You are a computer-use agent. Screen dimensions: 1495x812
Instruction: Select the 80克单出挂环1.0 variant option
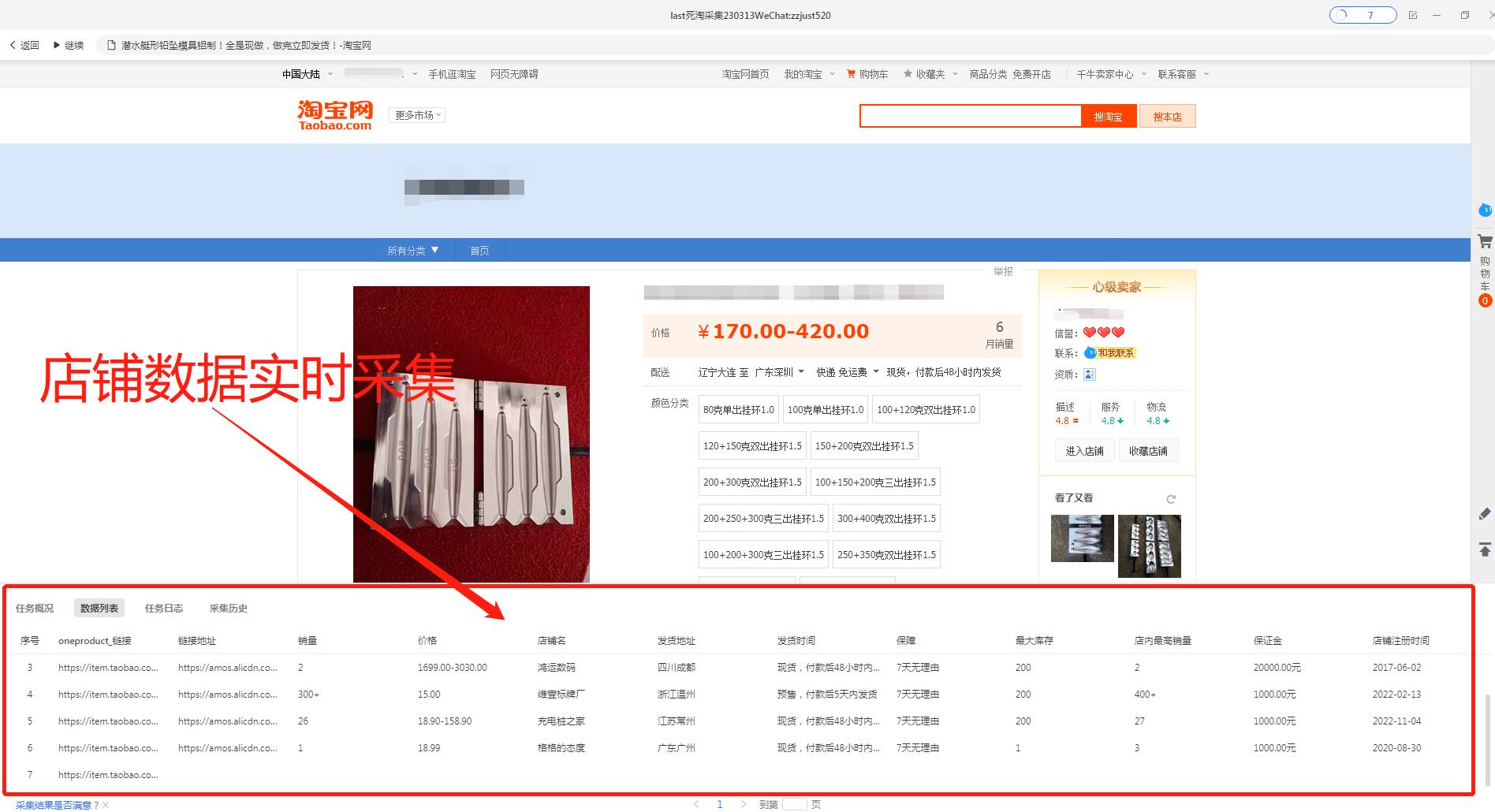(738, 409)
